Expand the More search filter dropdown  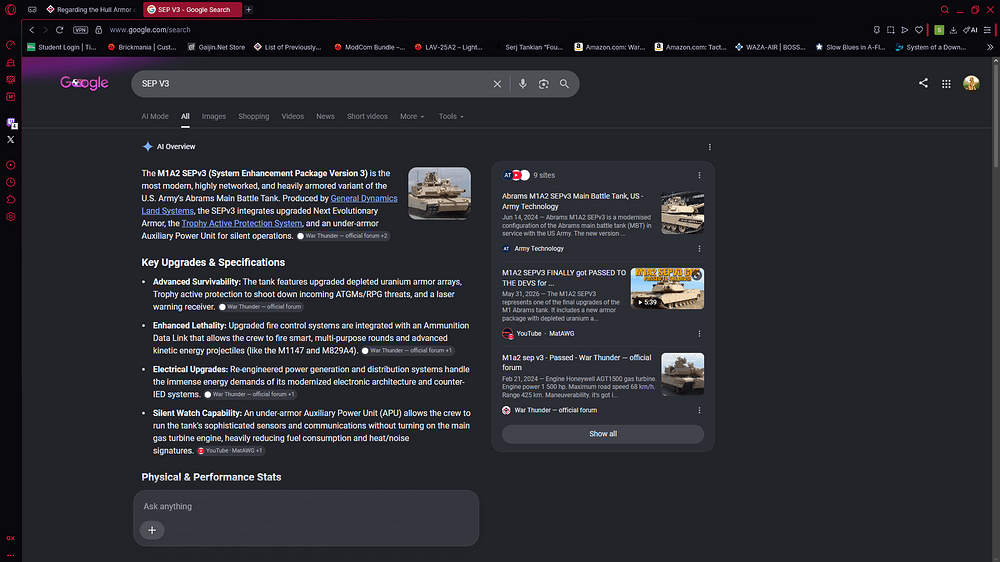(412, 117)
